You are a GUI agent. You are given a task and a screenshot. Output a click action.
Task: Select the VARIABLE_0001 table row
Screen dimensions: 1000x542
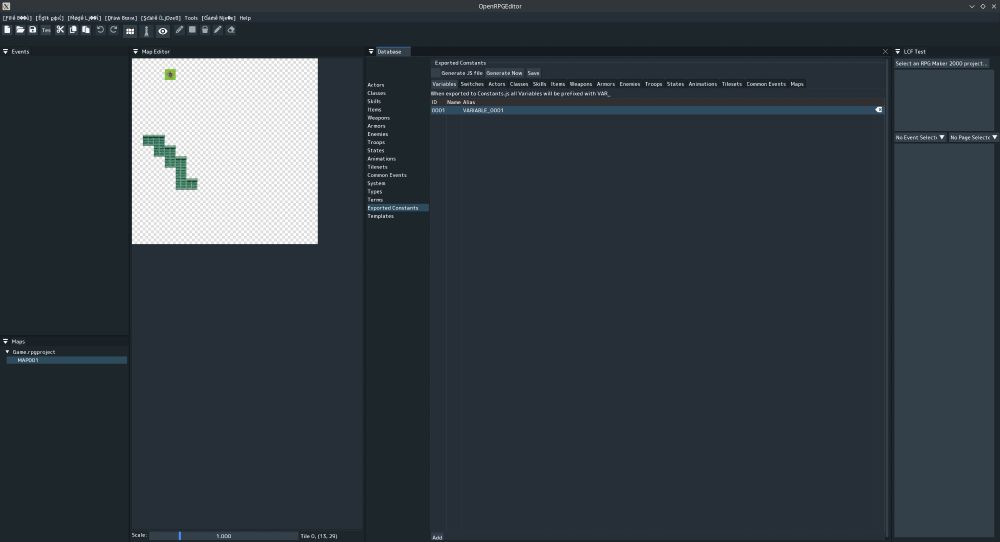[657, 110]
